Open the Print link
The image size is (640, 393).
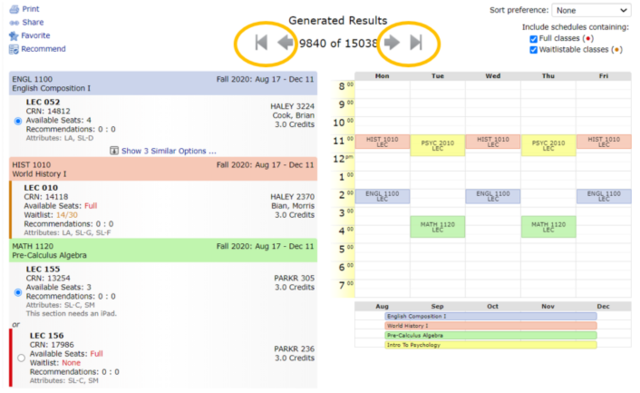(x=31, y=9)
